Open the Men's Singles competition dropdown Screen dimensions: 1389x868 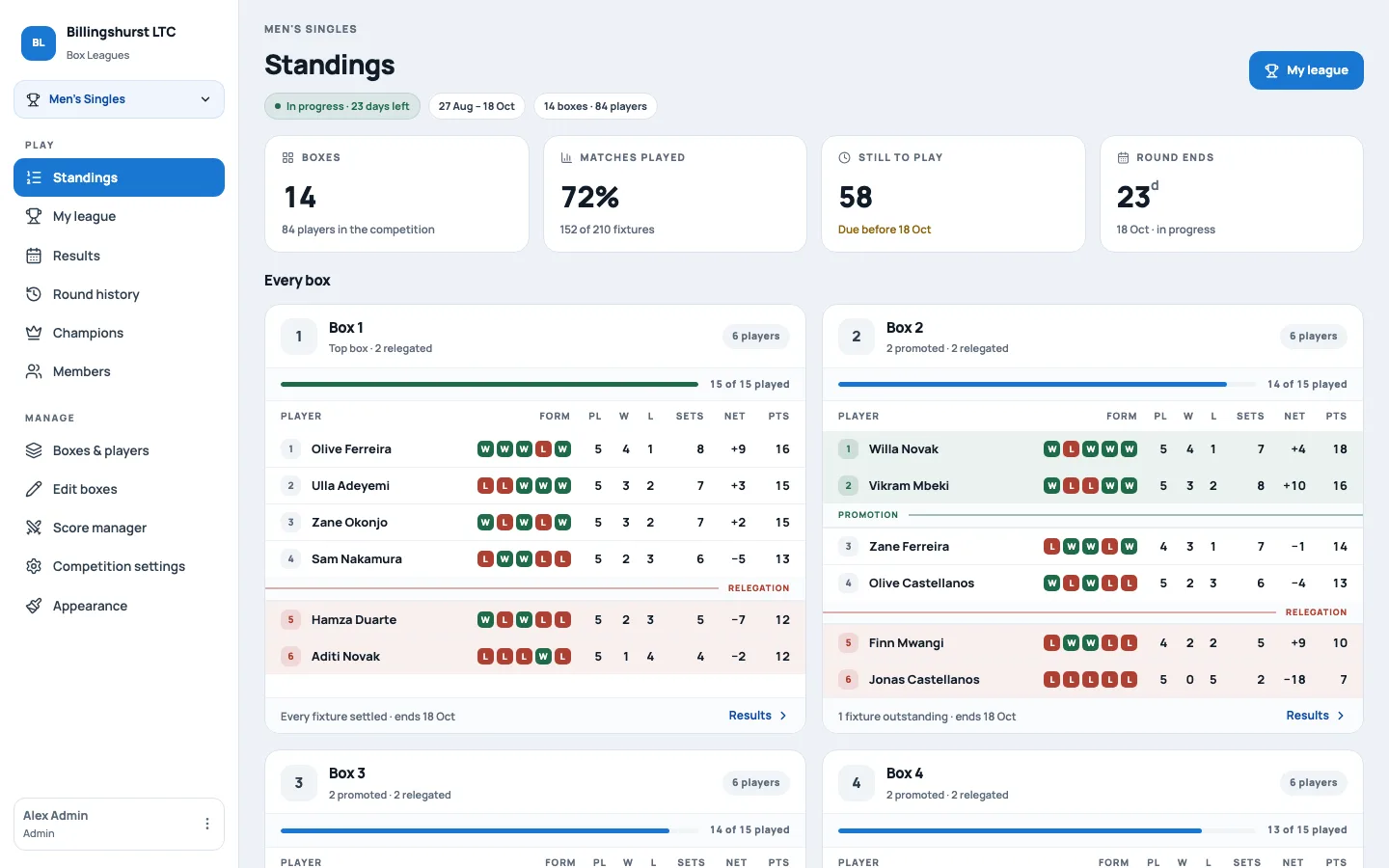(119, 99)
